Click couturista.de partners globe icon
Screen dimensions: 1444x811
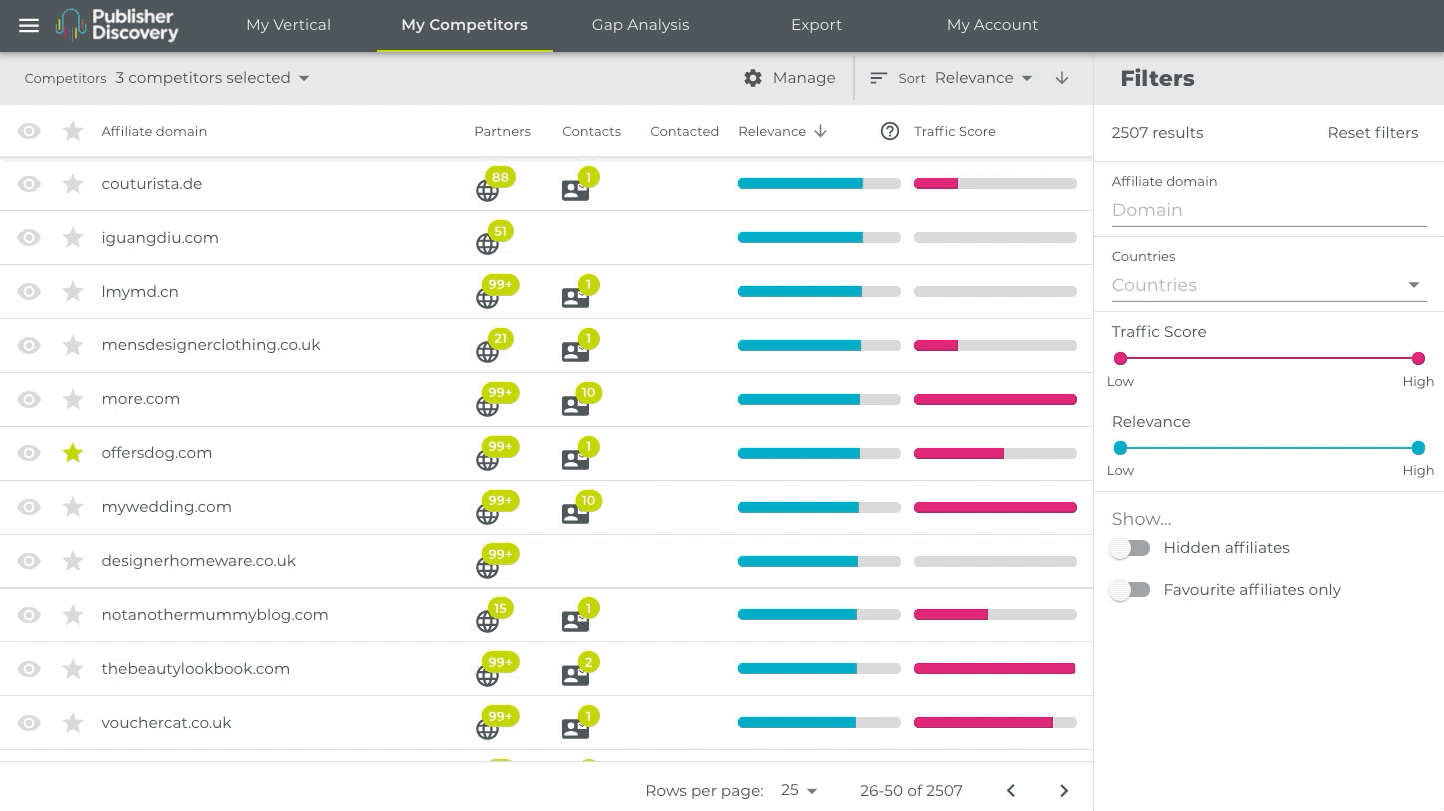click(x=487, y=190)
